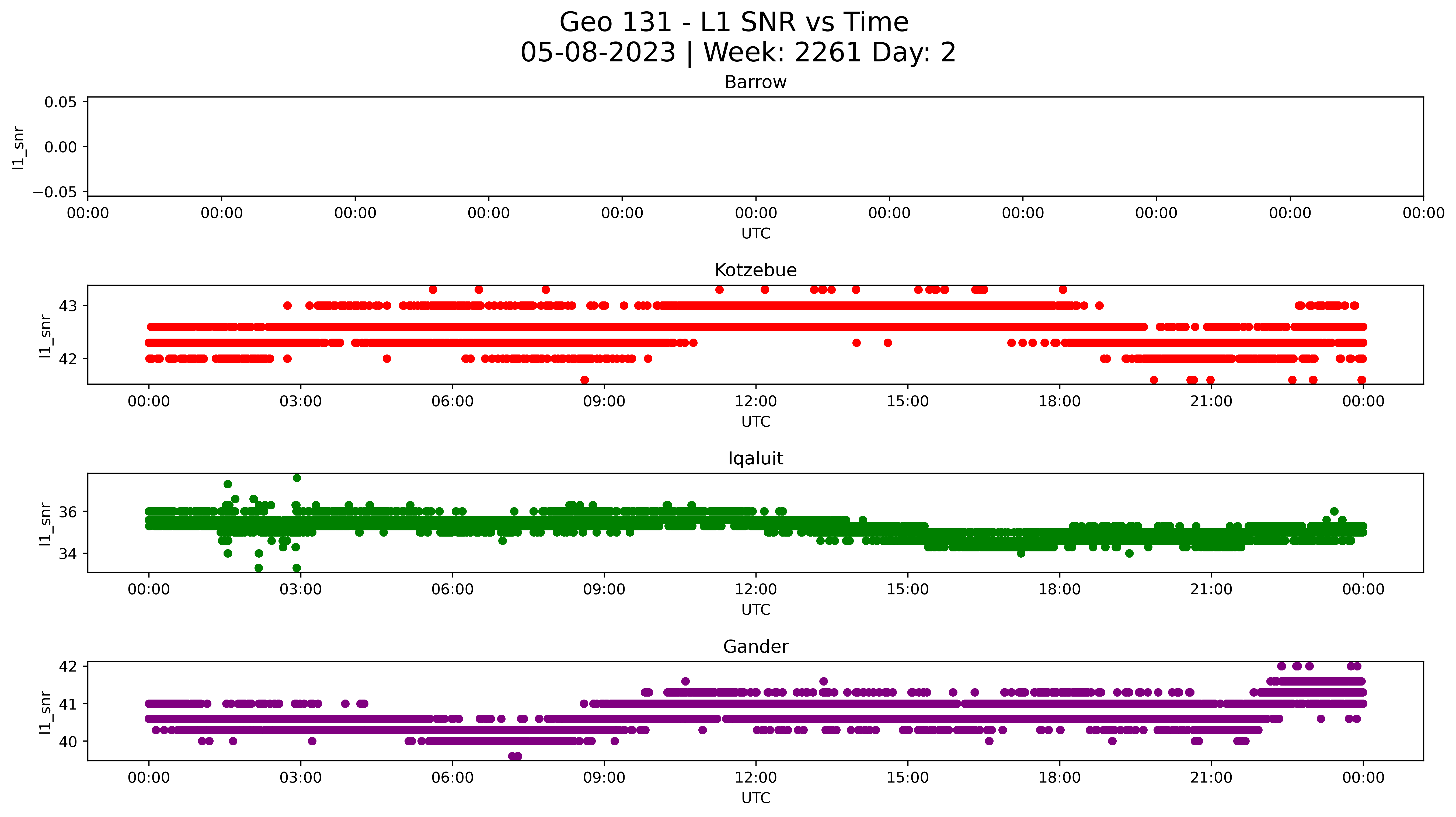Click the 06:00 tick label on Kotzebue plot
This screenshot has width=1456, height=817.
452,401
